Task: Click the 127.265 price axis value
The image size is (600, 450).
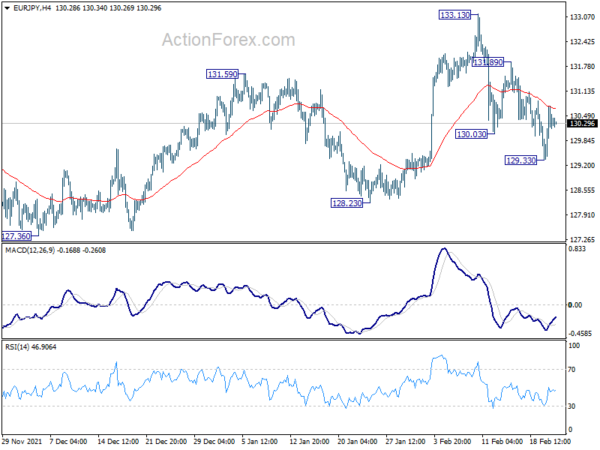Action: tap(582, 240)
